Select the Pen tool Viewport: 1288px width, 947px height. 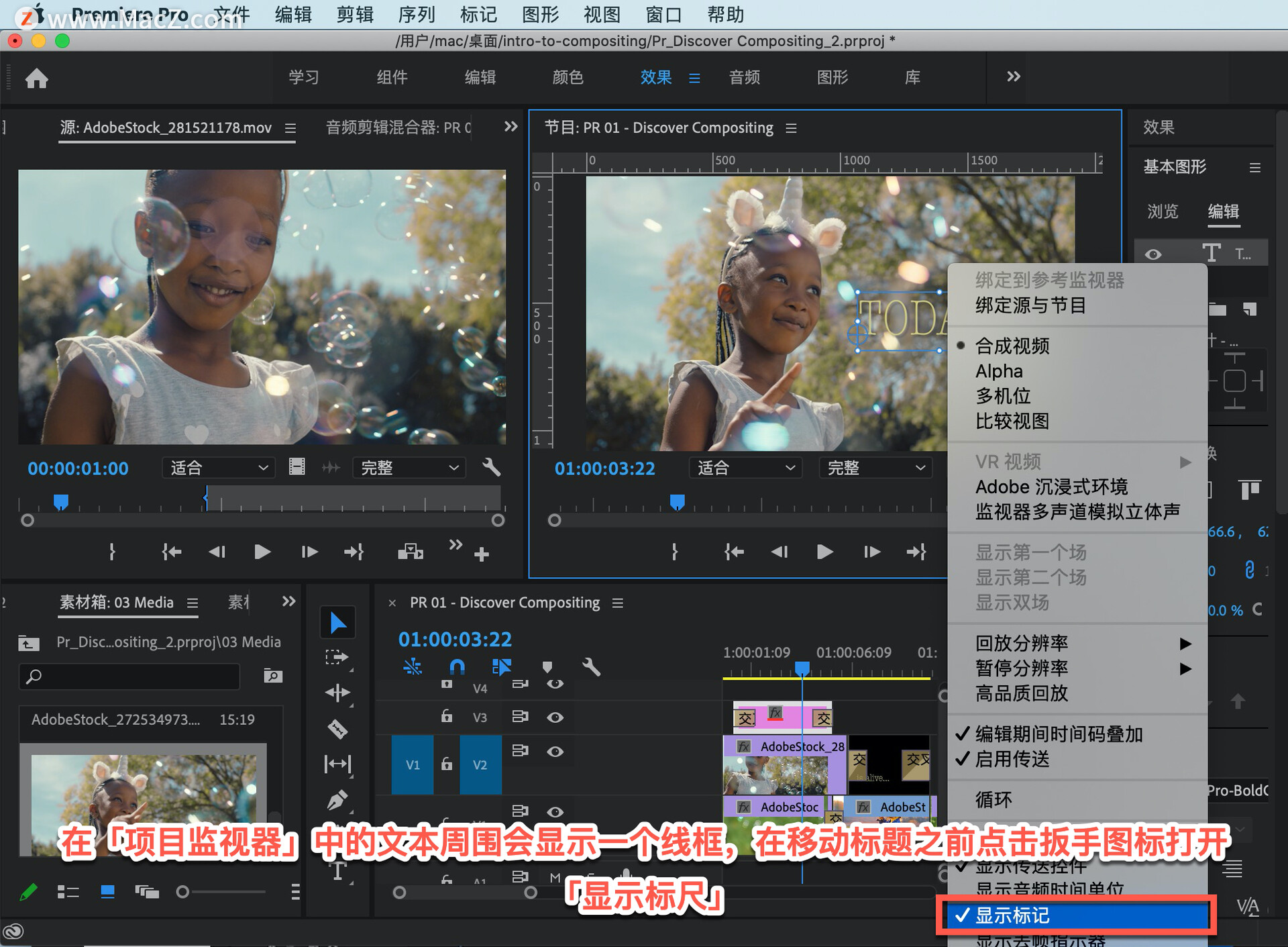coord(337,800)
